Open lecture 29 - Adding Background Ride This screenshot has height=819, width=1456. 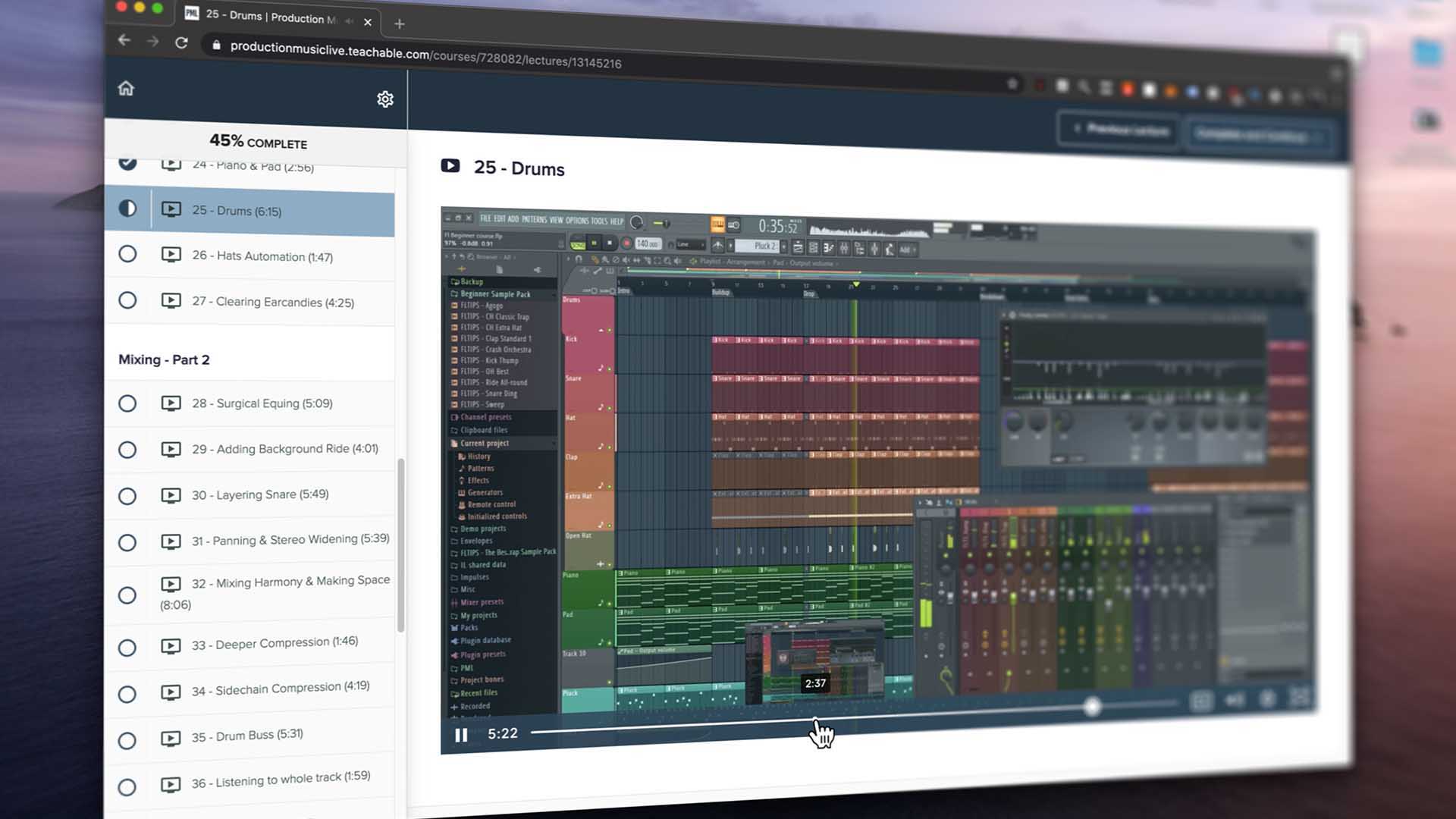pos(284,449)
